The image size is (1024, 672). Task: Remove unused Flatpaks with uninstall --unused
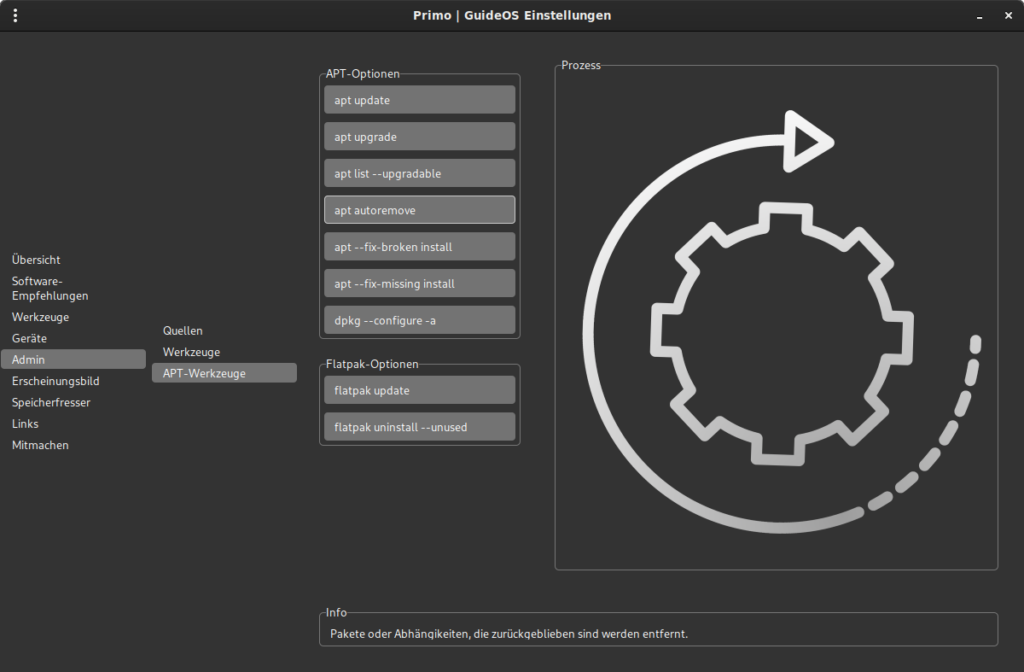coord(419,427)
